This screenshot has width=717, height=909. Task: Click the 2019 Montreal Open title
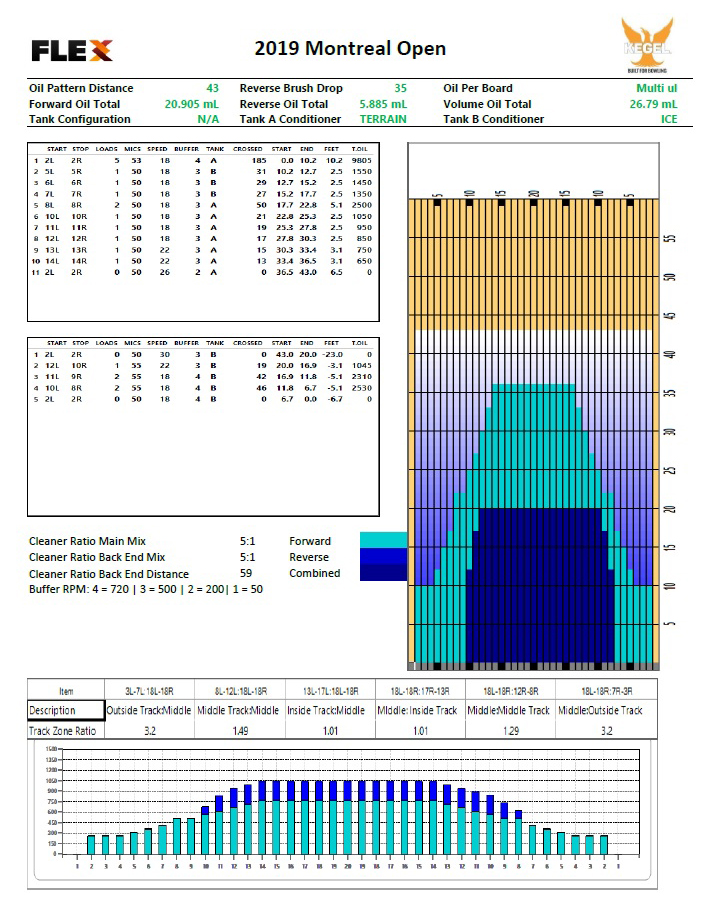pos(350,48)
